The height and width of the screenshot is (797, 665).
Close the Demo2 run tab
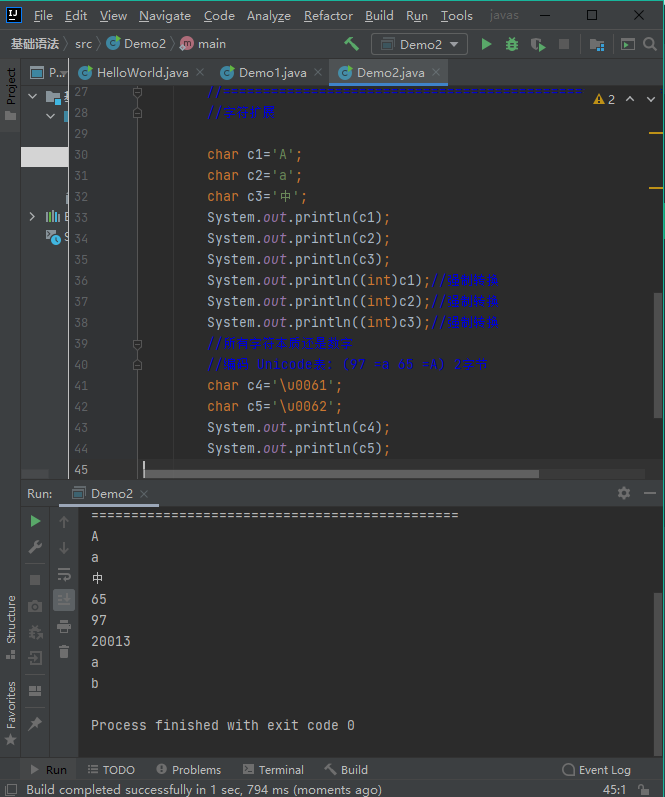point(144,494)
